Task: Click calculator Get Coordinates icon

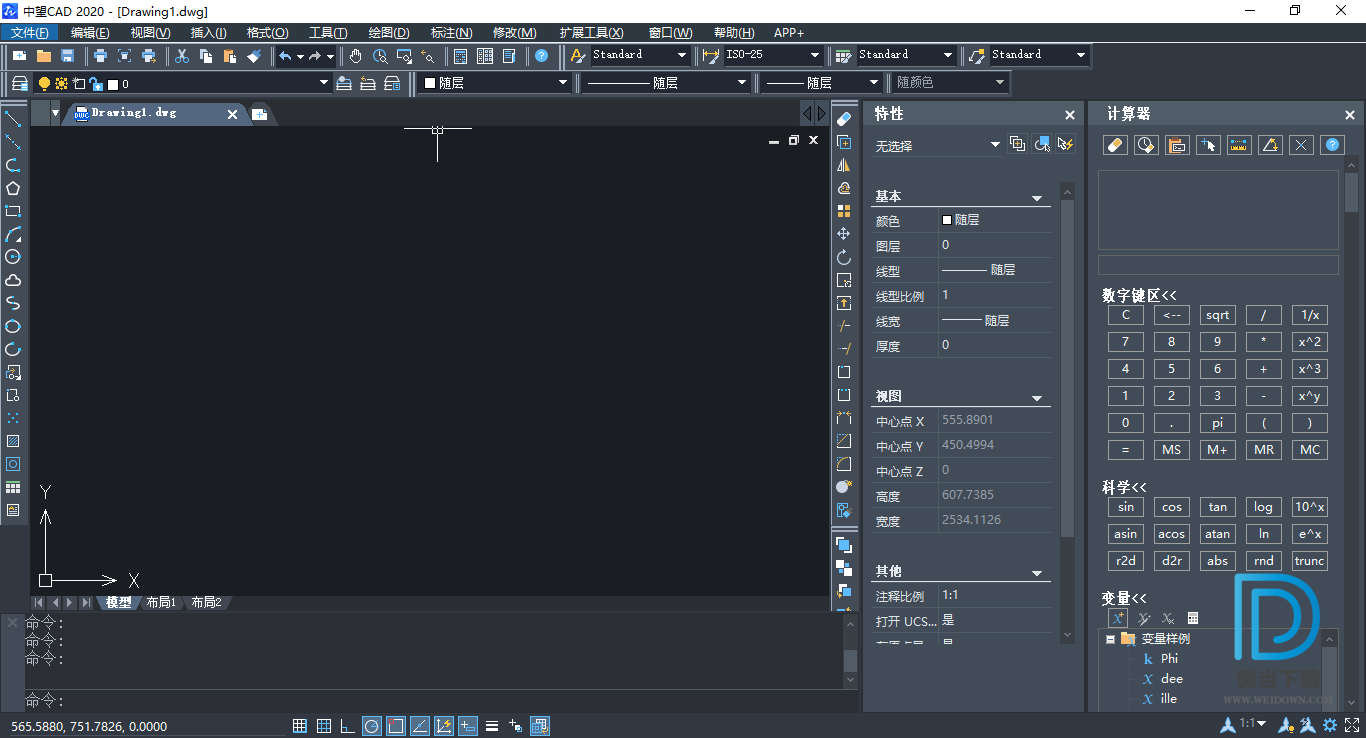Action: (x=1208, y=146)
